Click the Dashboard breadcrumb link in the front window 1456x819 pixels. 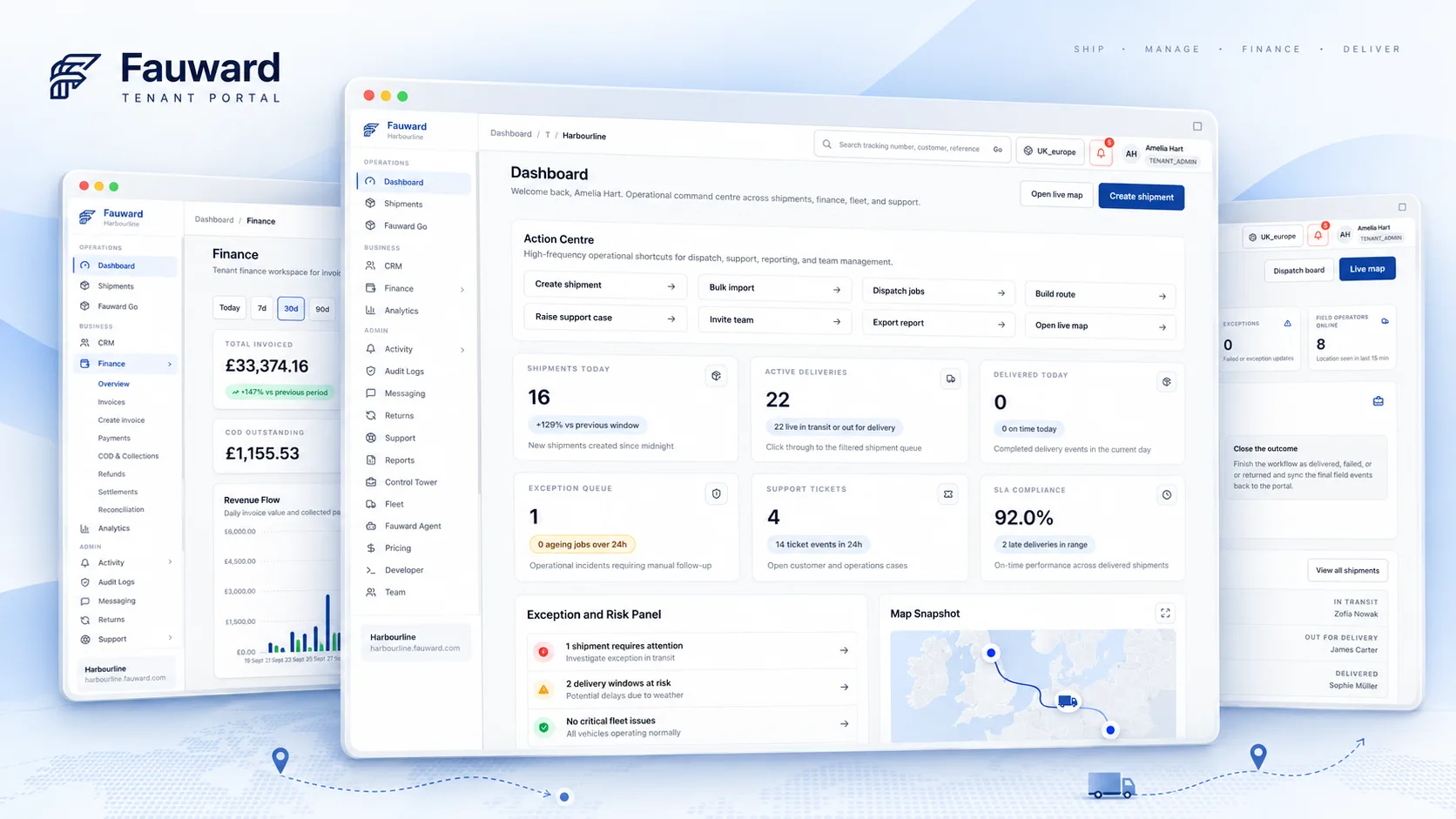[x=511, y=133]
